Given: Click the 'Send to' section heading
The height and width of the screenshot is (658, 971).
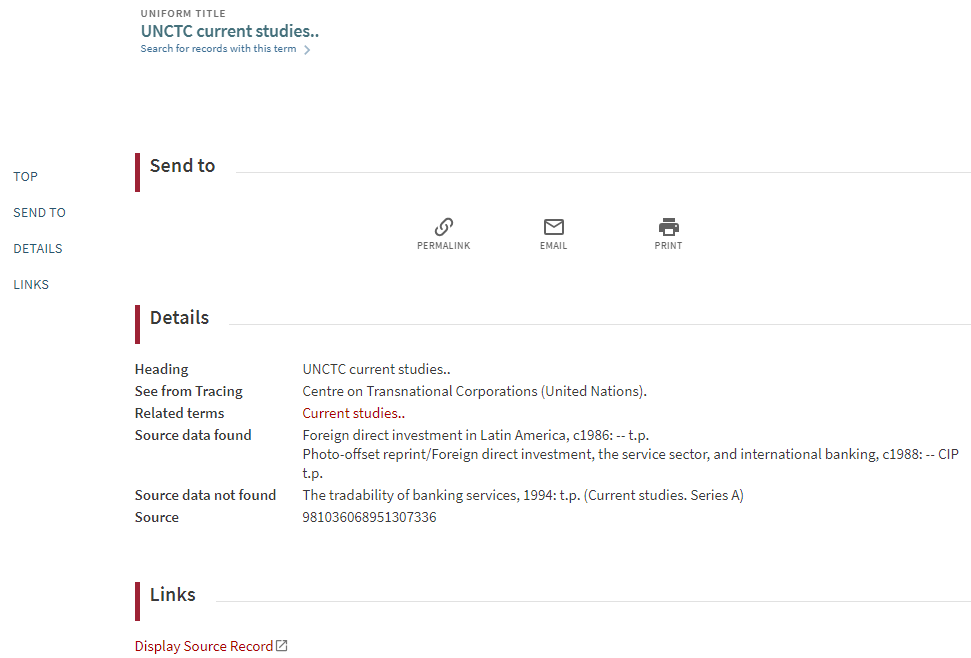Looking at the screenshot, I should coord(182,166).
